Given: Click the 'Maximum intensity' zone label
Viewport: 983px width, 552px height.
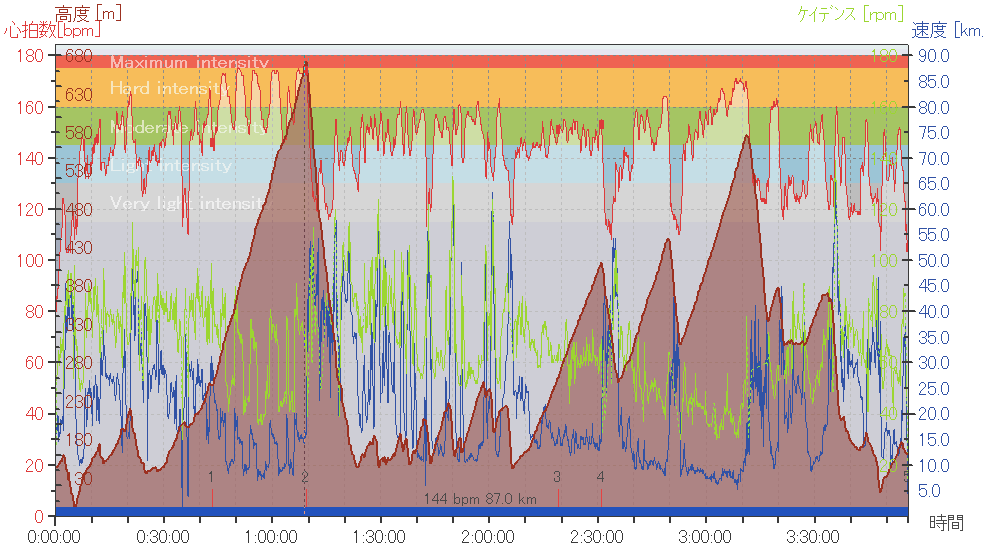Looking at the screenshot, I should click(x=189, y=63).
